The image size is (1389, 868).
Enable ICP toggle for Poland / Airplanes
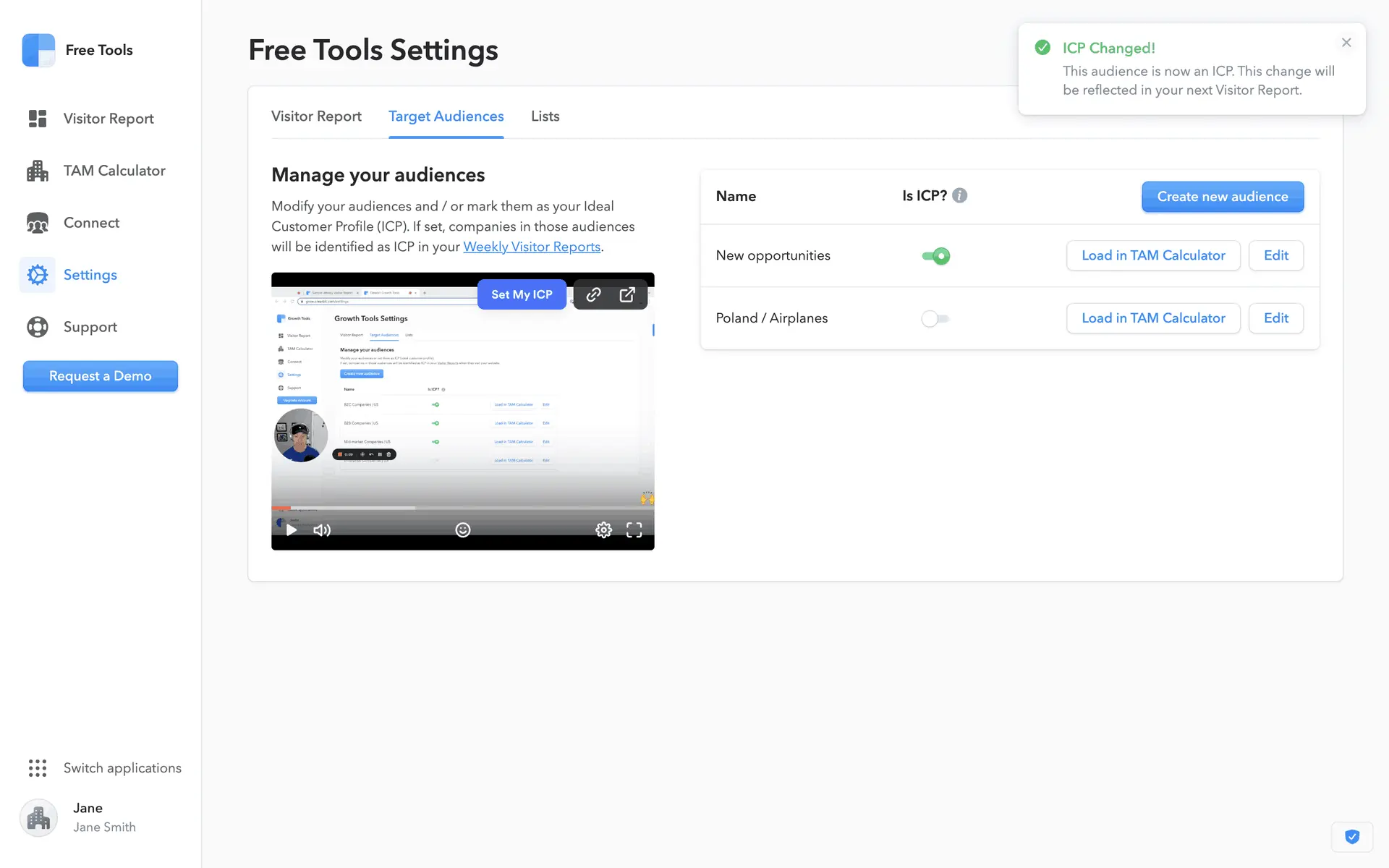[x=935, y=319]
